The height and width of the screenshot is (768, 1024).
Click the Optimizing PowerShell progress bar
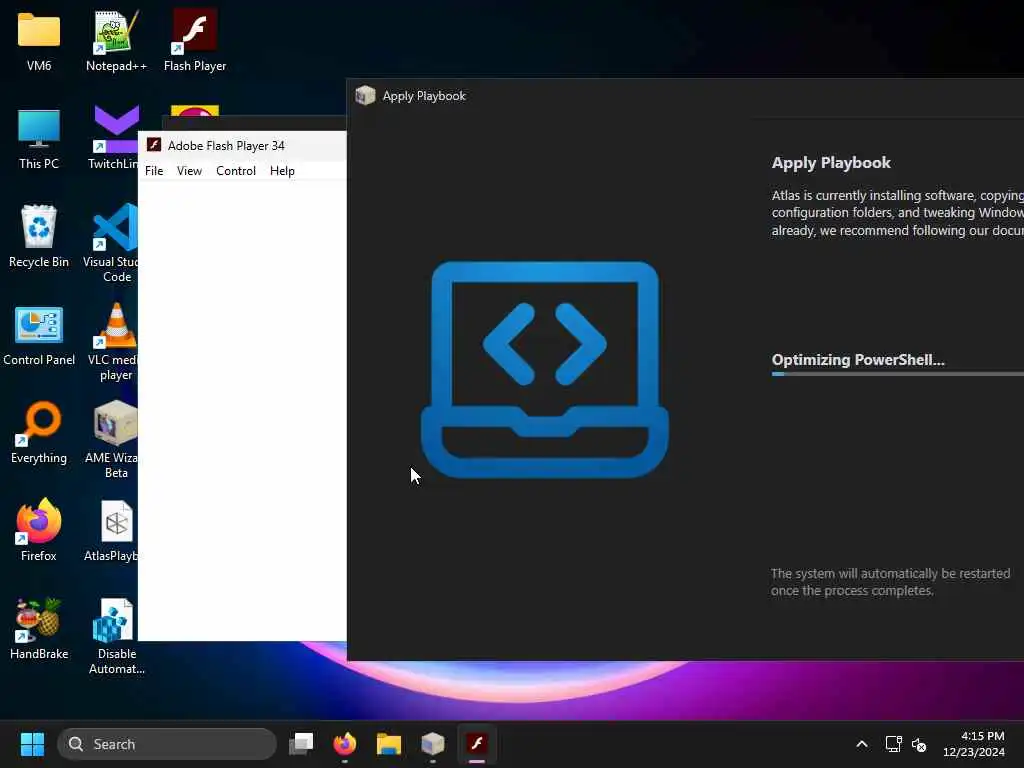click(897, 374)
